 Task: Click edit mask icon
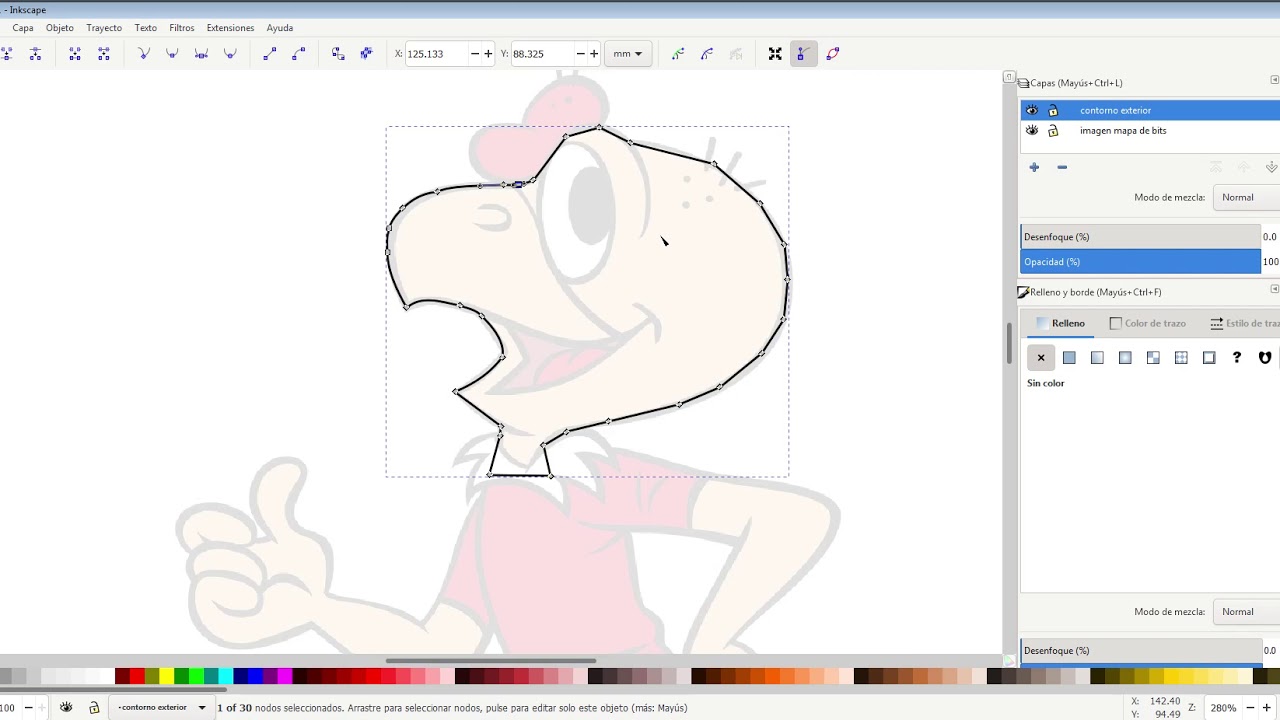[x=707, y=54]
